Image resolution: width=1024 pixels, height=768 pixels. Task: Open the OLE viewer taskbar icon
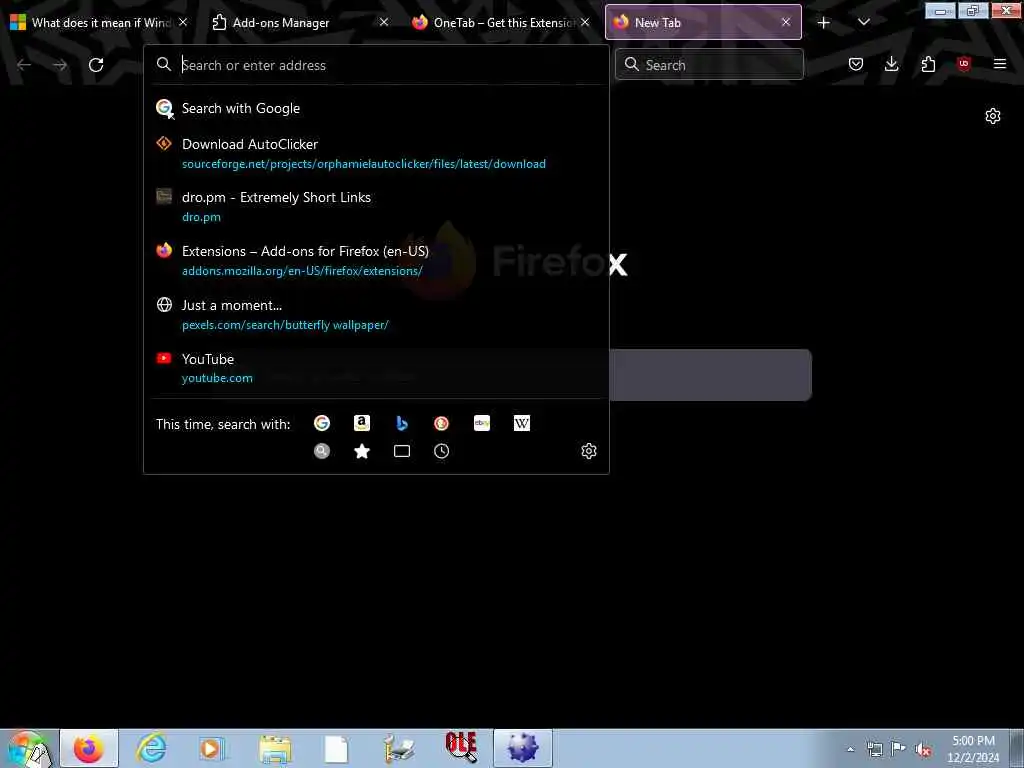pos(461,748)
